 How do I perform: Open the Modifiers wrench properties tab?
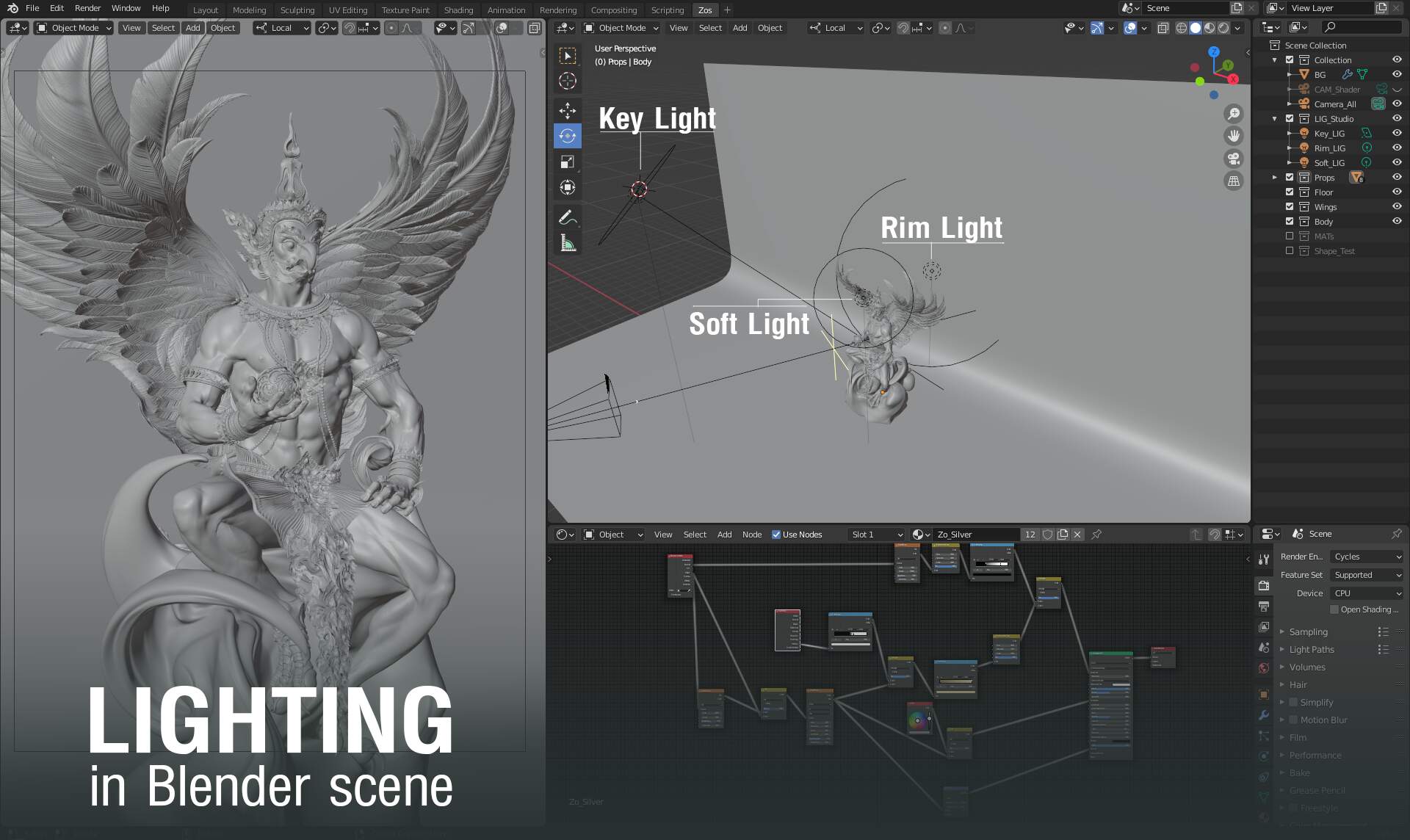tap(1264, 714)
